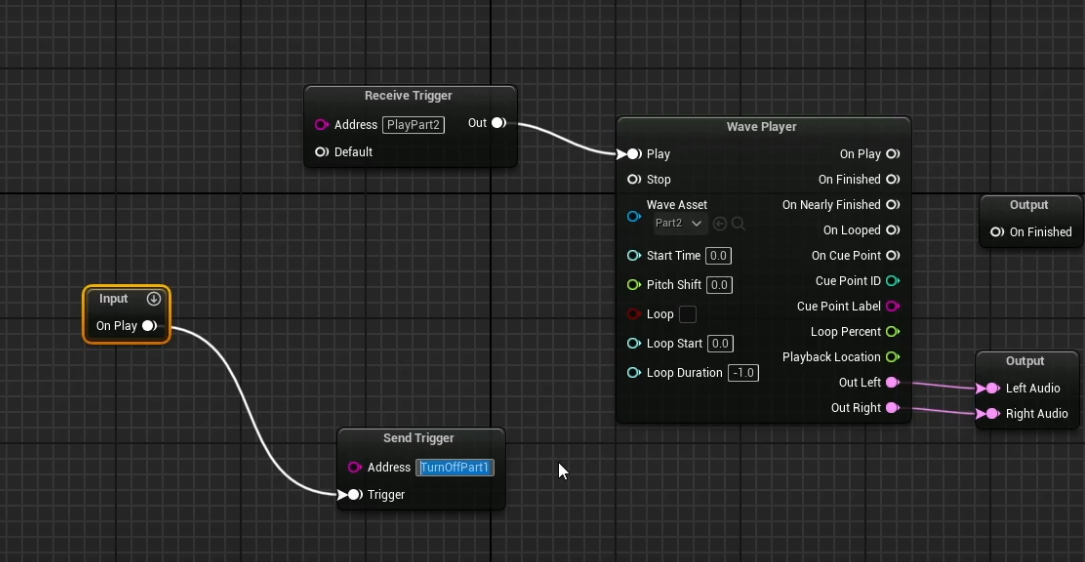The image size is (1085, 562).
Task: Click the Loop Start input pin
Action: coord(634,343)
